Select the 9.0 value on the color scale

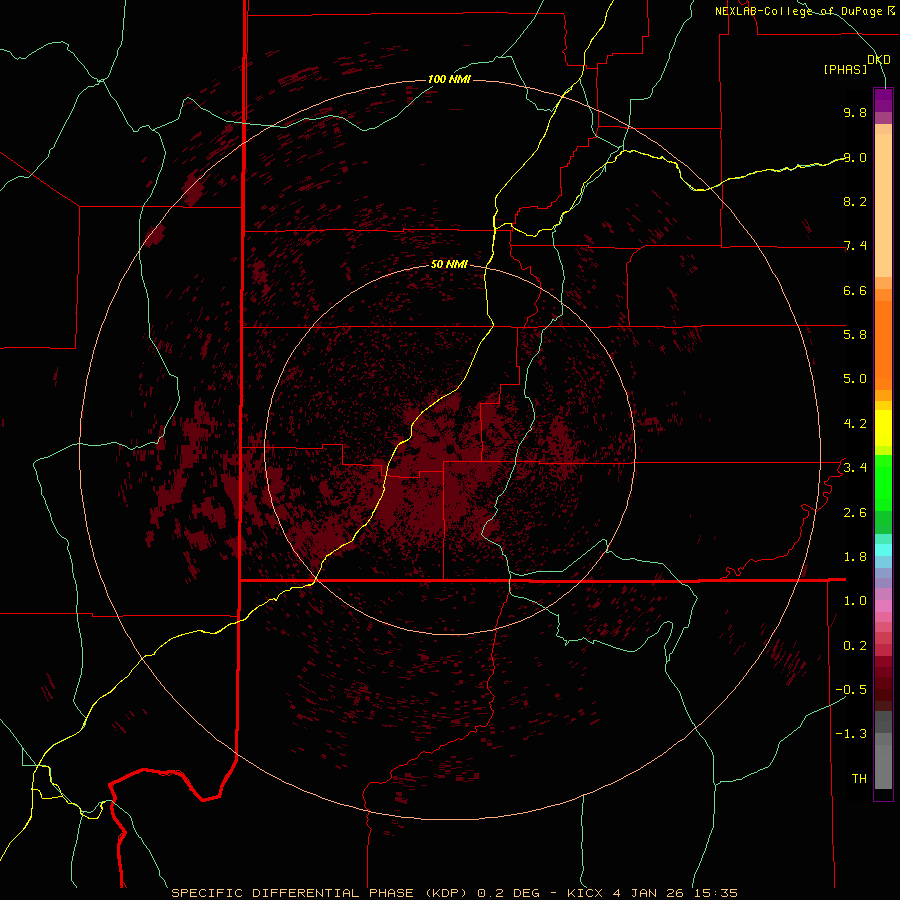(x=855, y=157)
